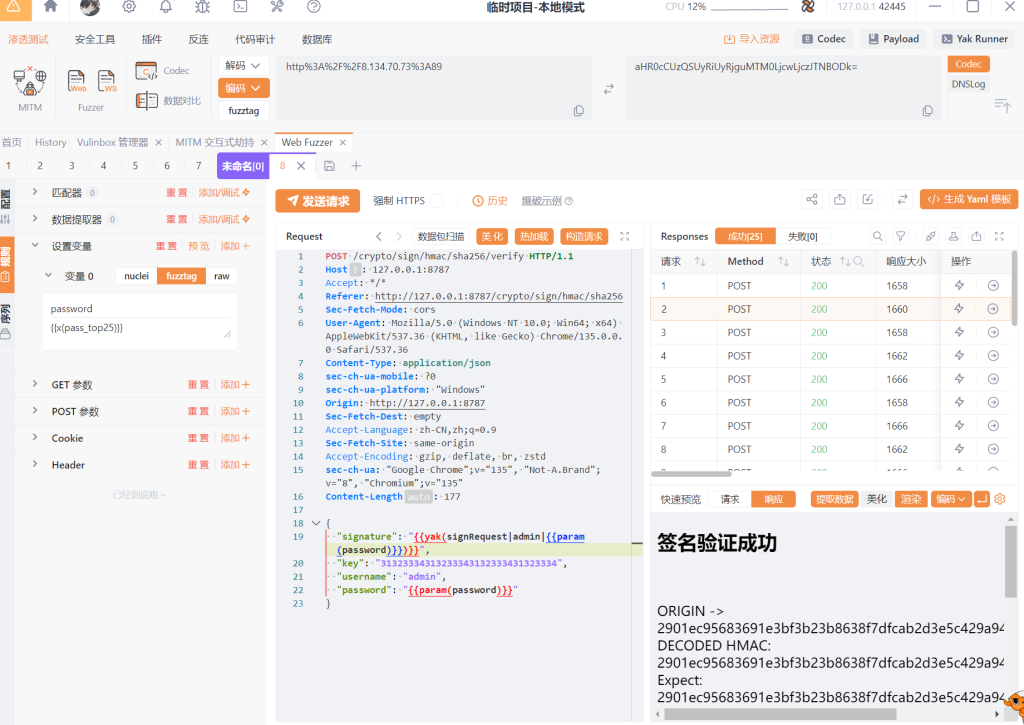Open notification bell in title bar
The height and width of the screenshot is (725, 1024).
tap(166, 7)
